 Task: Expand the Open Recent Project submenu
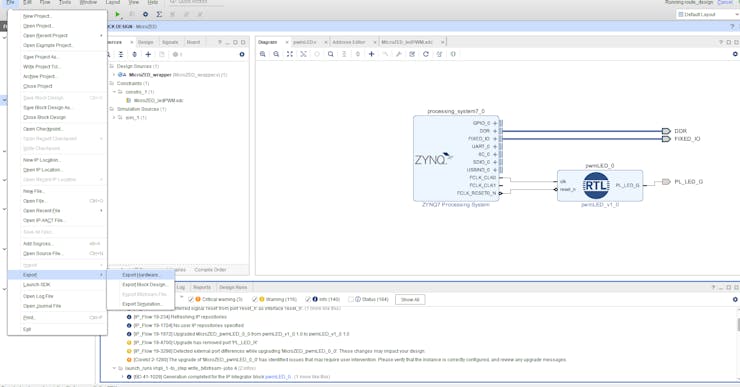pos(57,35)
